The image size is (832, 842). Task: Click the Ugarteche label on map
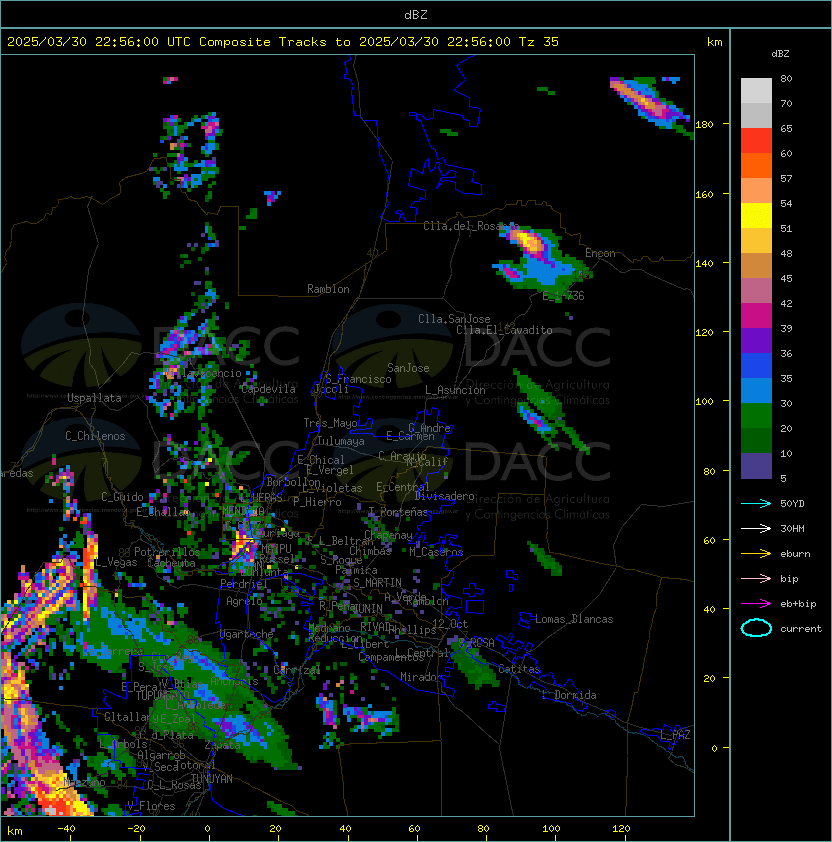(246, 634)
